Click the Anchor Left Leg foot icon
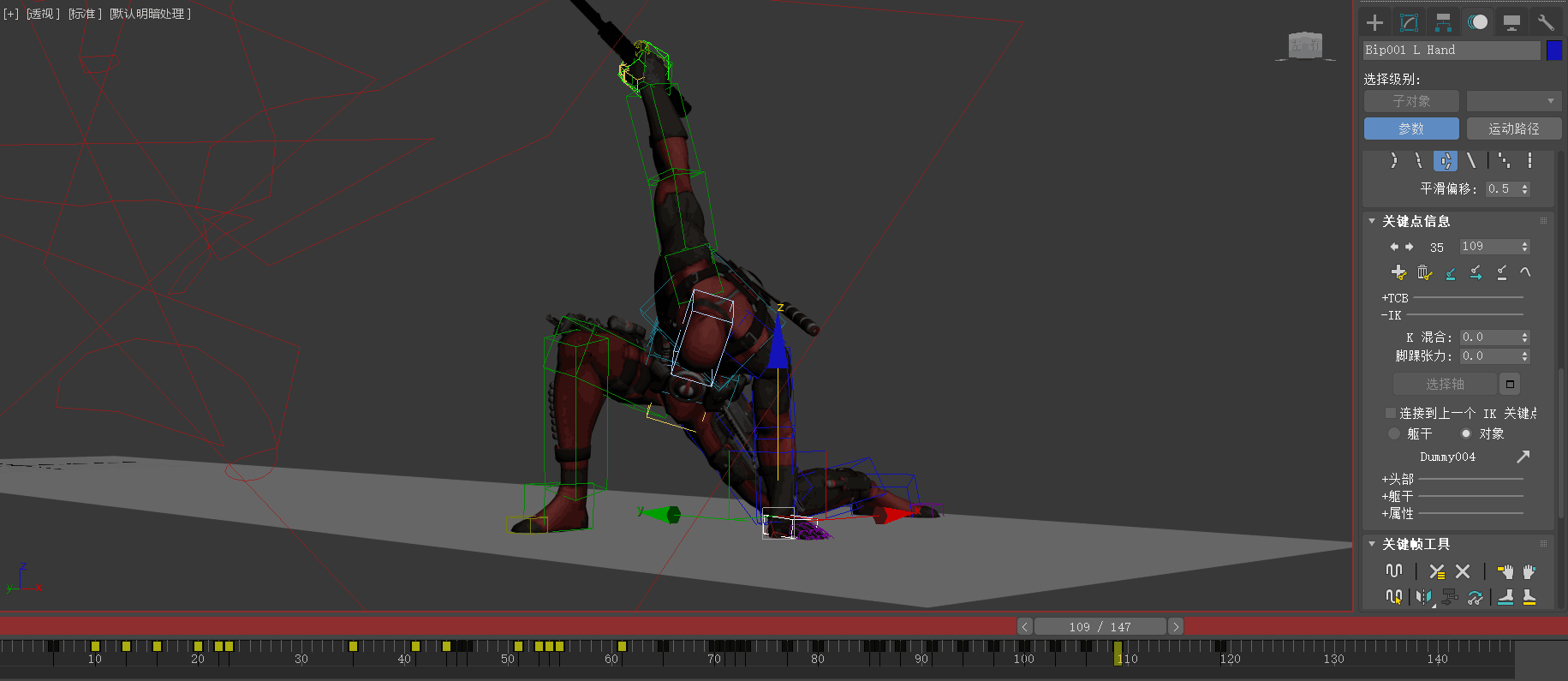 point(1529,596)
